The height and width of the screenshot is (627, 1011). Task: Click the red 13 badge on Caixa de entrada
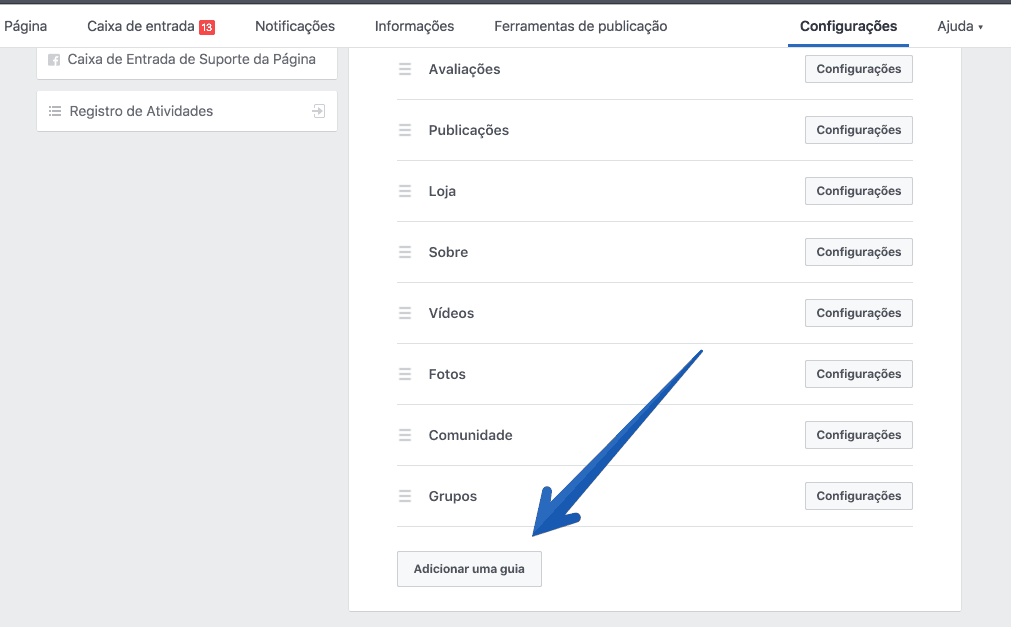click(207, 27)
